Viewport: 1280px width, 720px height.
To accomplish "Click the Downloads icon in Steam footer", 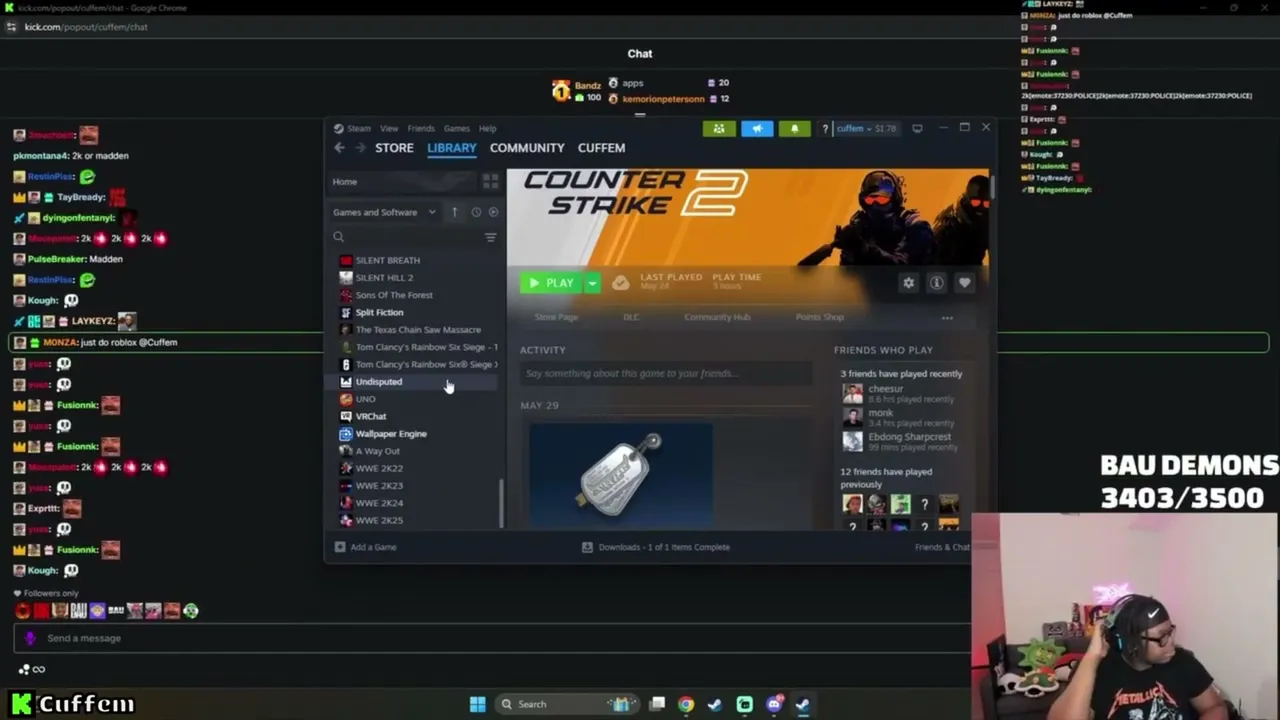I will [587, 547].
